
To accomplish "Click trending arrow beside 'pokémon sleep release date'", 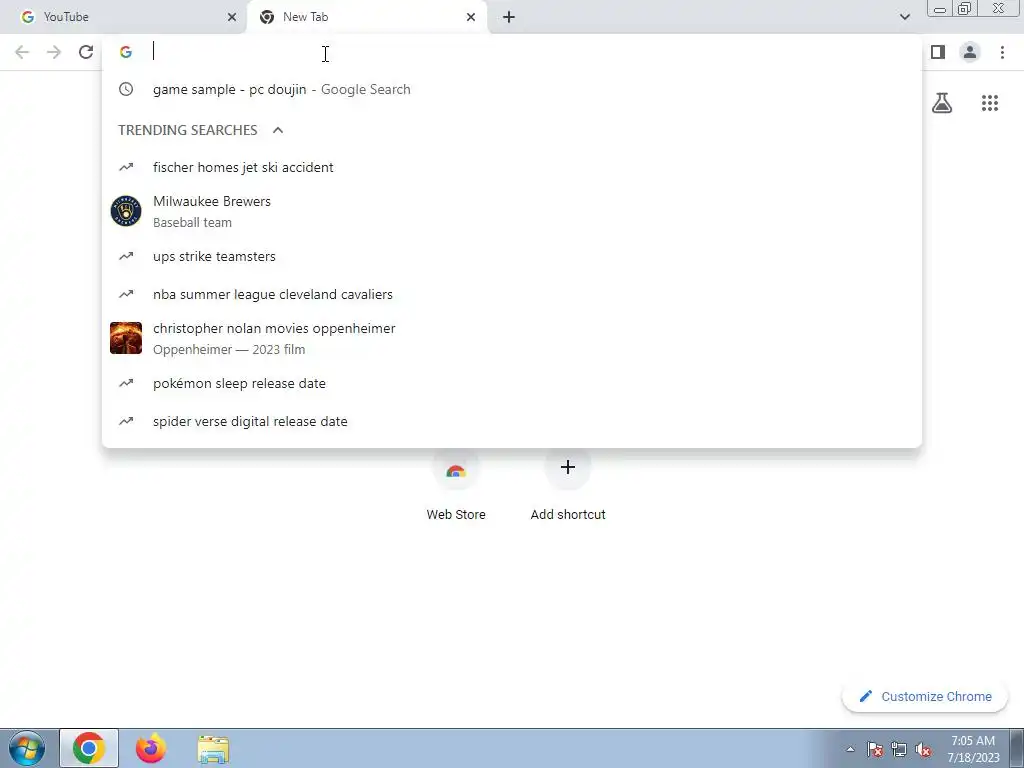I will click(126, 383).
